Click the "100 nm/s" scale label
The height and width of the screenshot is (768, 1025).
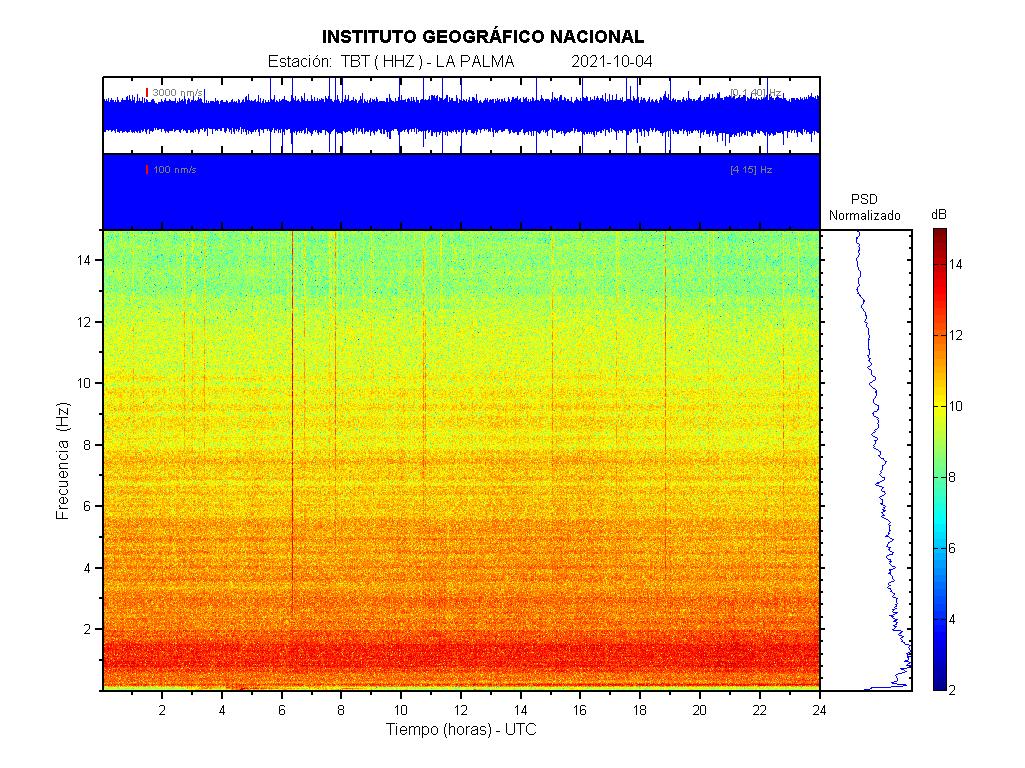pyautogui.click(x=175, y=170)
